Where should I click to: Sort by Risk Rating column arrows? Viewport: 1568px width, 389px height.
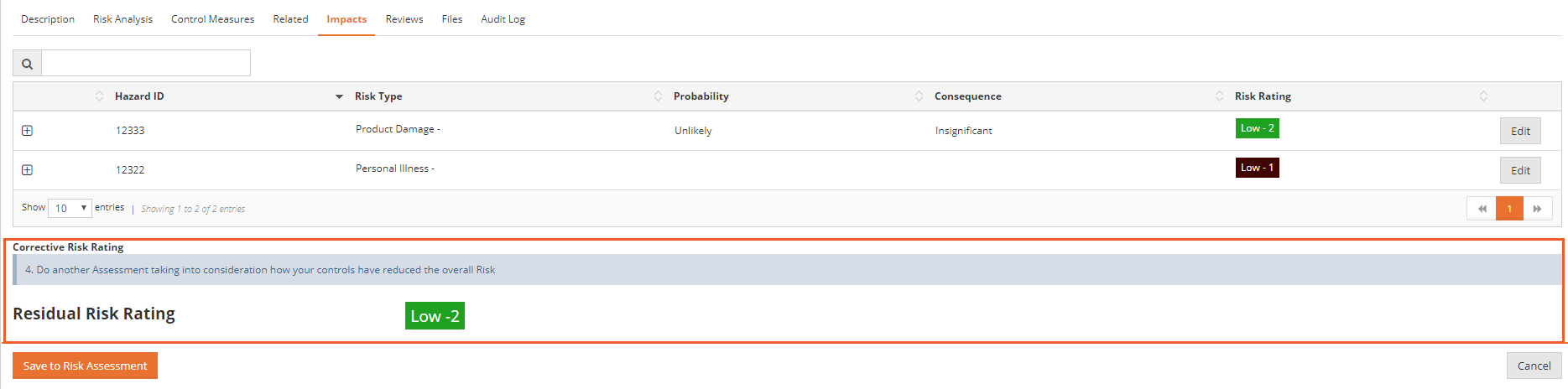(x=1483, y=96)
